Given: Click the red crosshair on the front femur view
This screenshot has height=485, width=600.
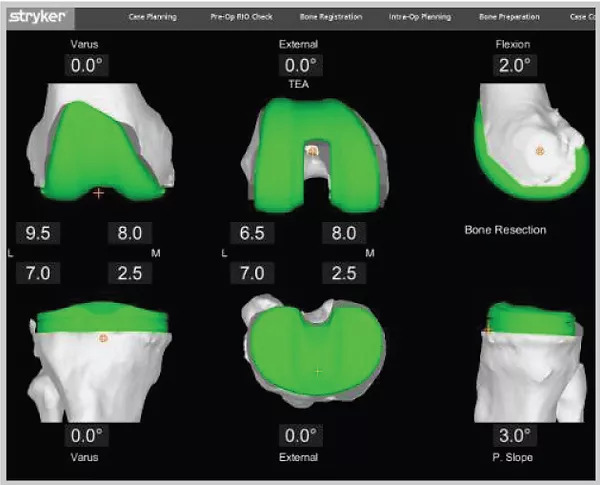Looking at the screenshot, I should click(x=98, y=192).
